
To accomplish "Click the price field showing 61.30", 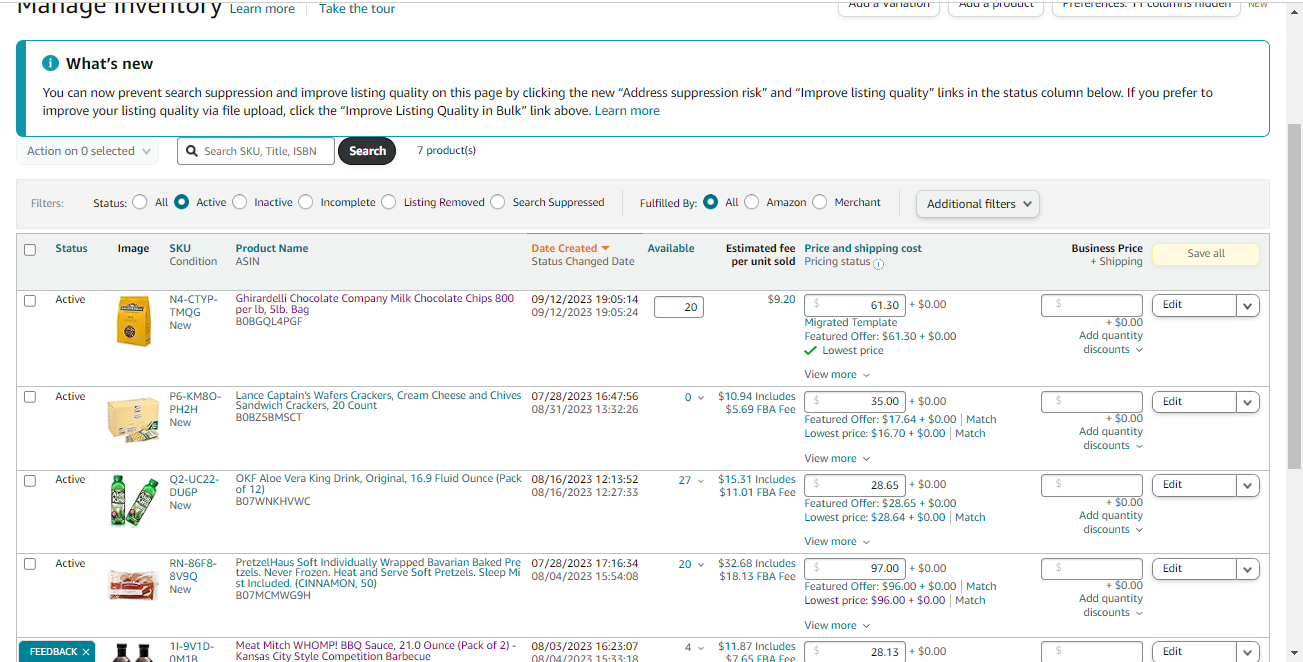I will [x=855, y=305].
